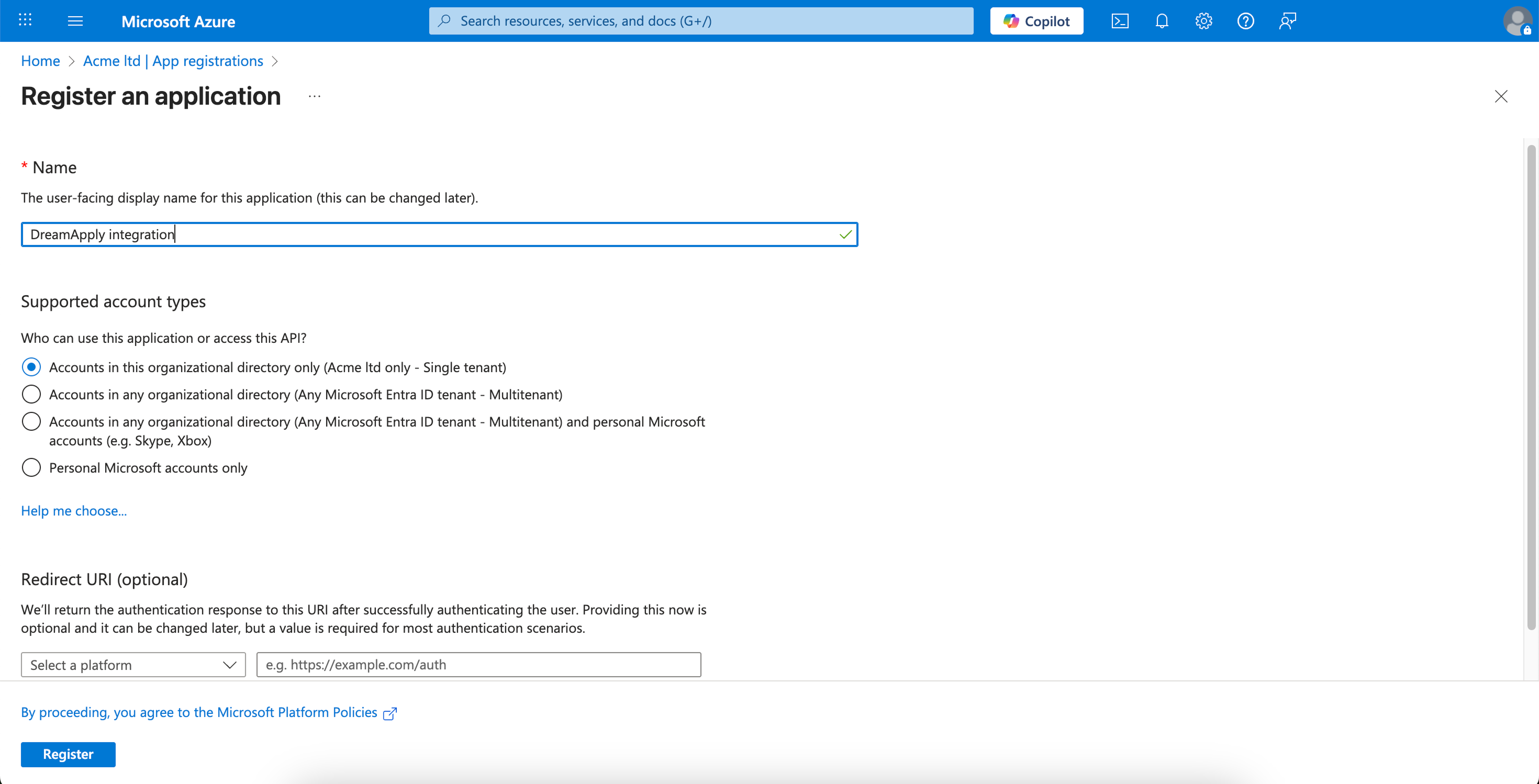Click the redirect URI input field
1539x784 pixels.
click(478, 665)
